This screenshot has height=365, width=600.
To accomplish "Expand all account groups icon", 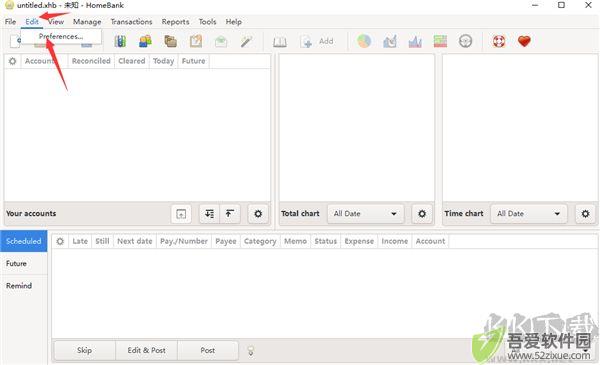I will (x=209, y=213).
